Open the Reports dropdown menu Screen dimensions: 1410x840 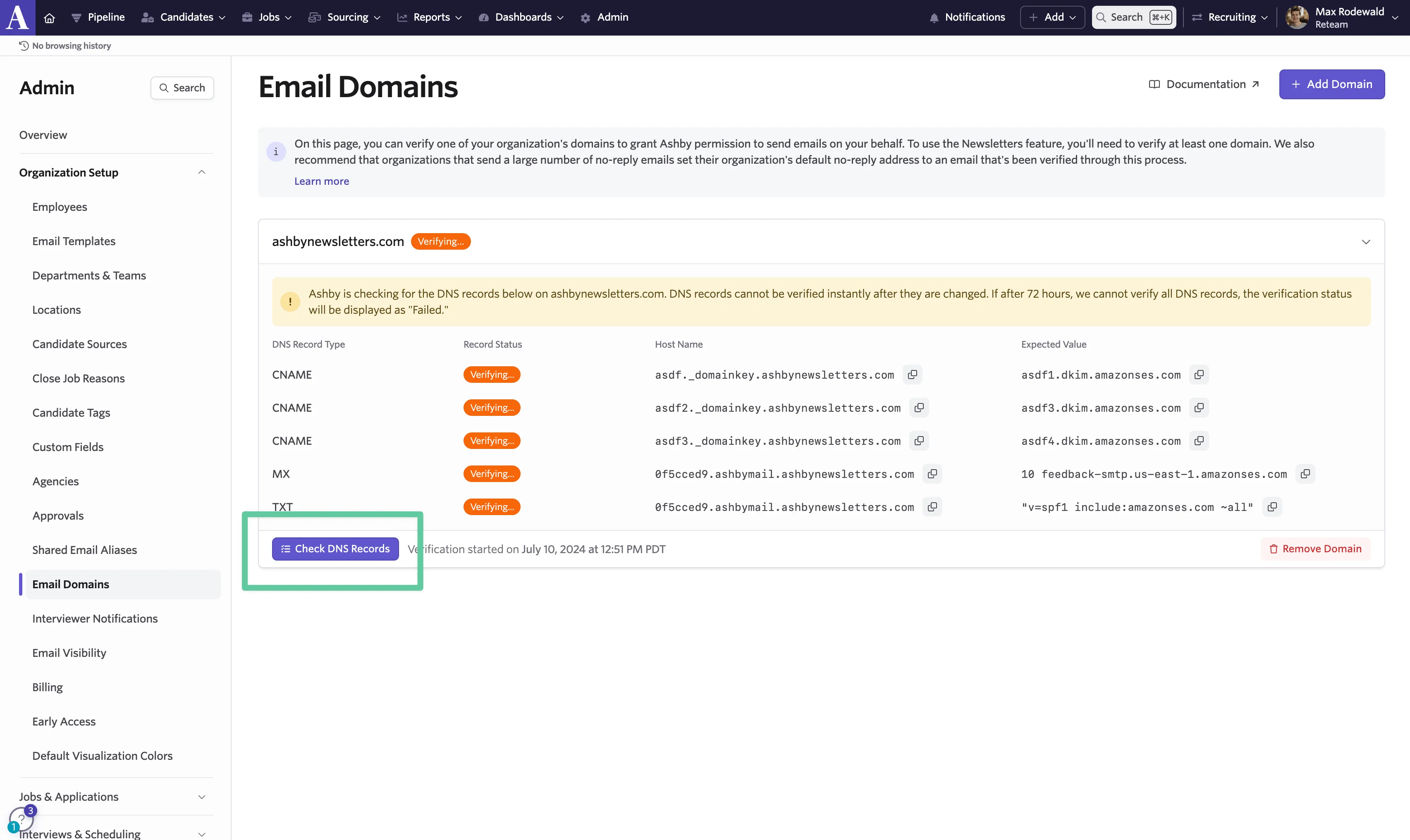click(x=430, y=17)
